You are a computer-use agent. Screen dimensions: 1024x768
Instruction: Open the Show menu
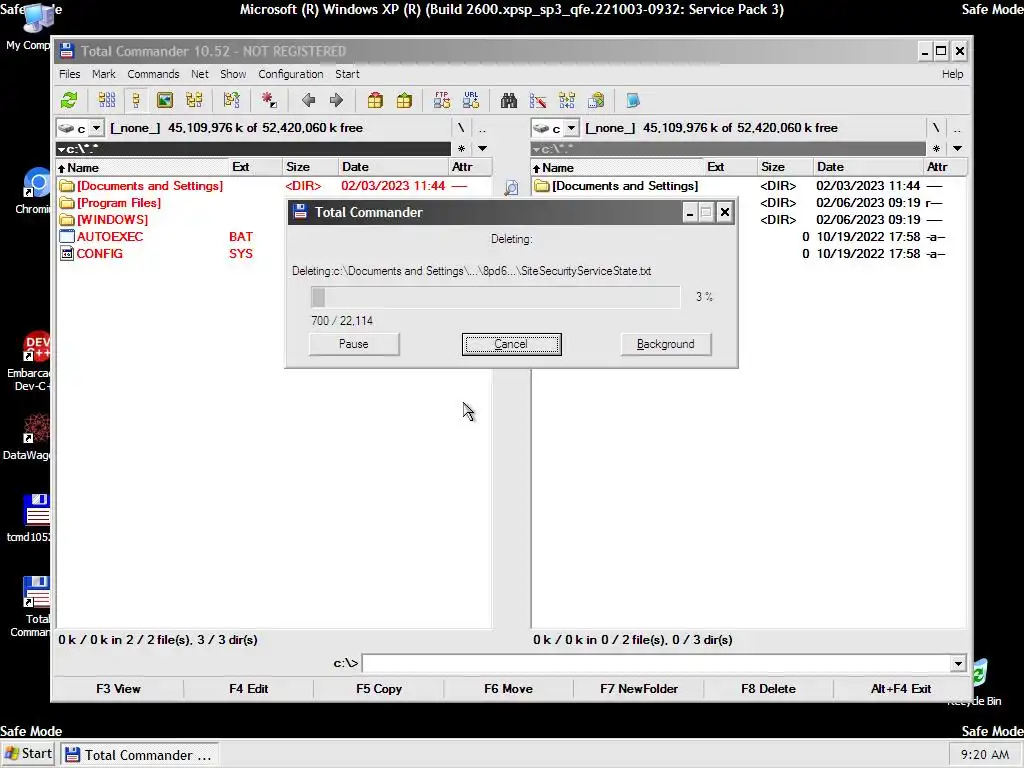click(233, 74)
